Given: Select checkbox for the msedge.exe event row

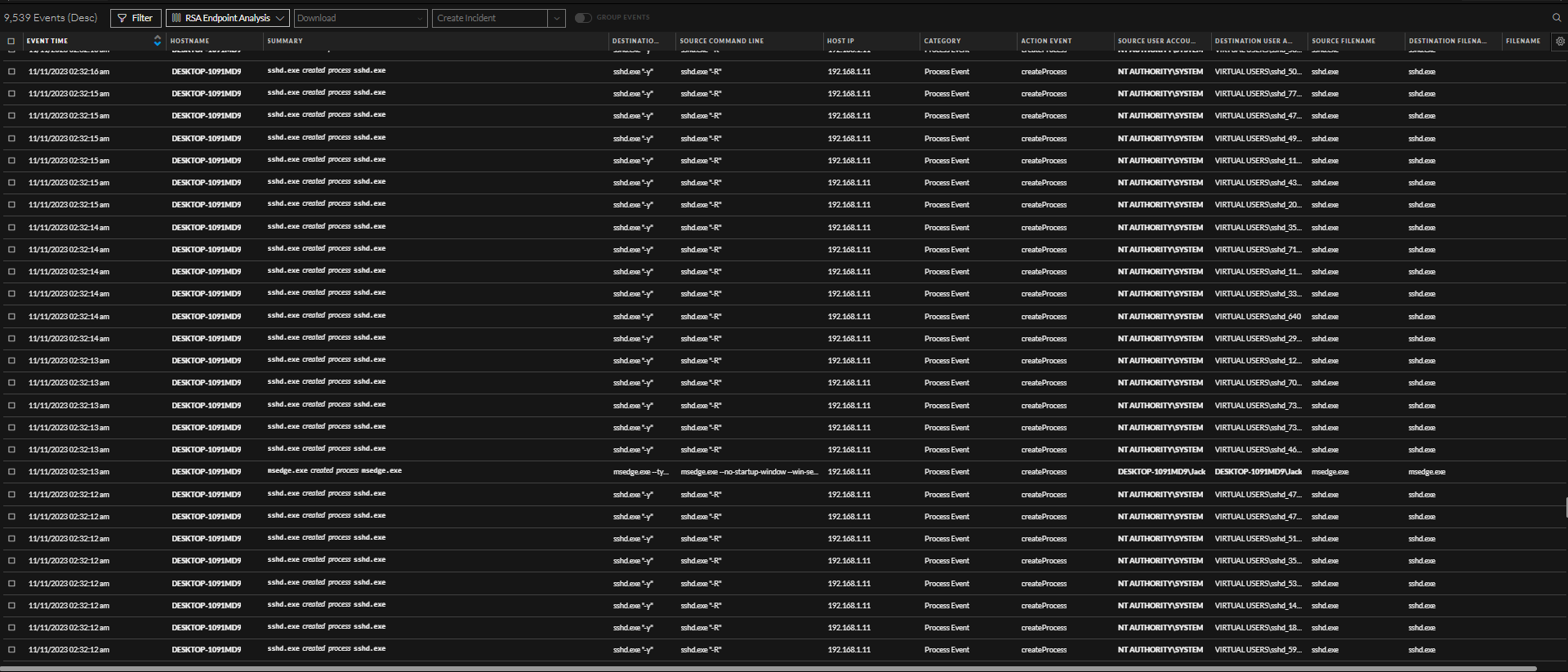Looking at the screenshot, I should (x=11, y=472).
